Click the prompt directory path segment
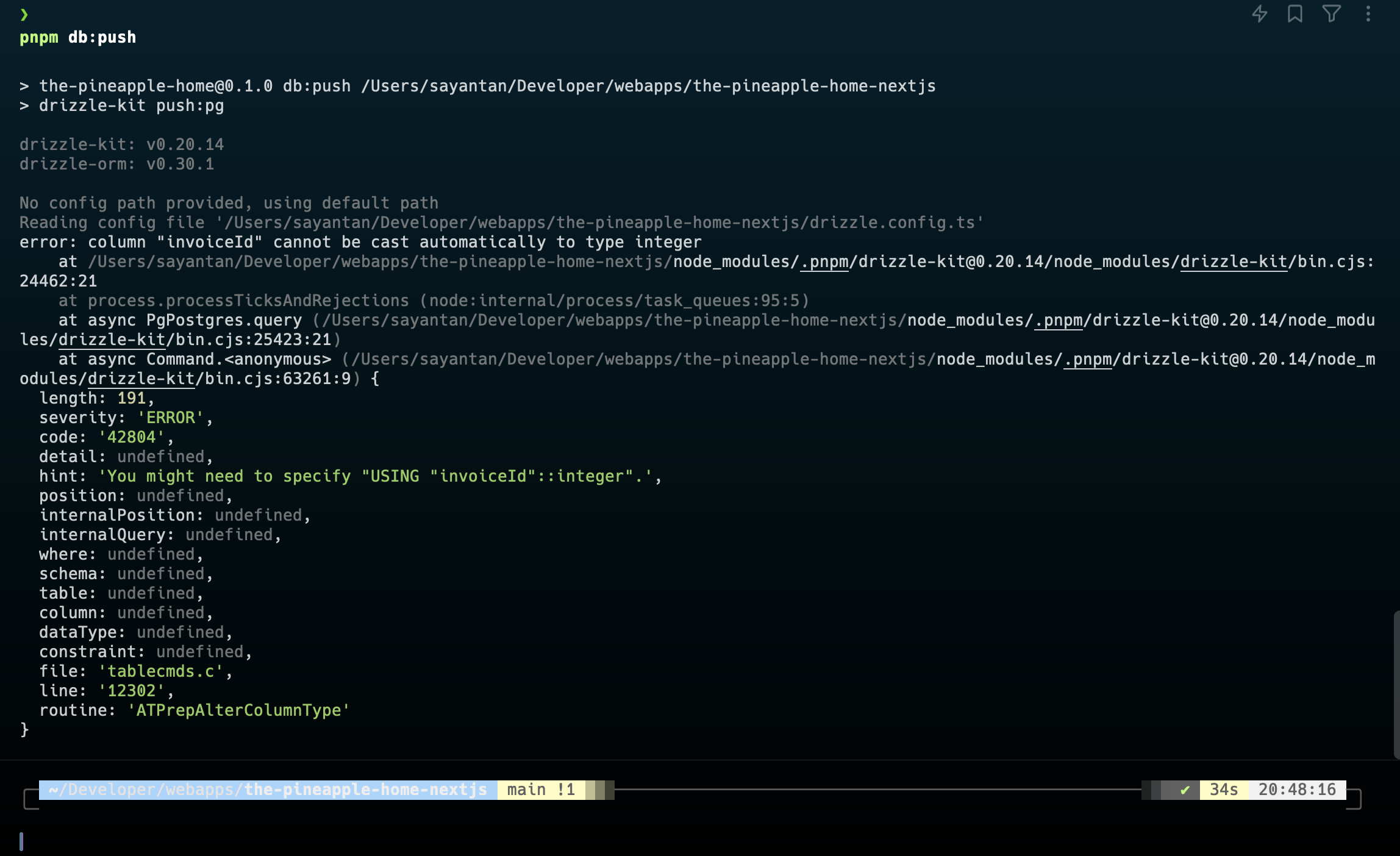The image size is (1400, 856). click(268, 790)
